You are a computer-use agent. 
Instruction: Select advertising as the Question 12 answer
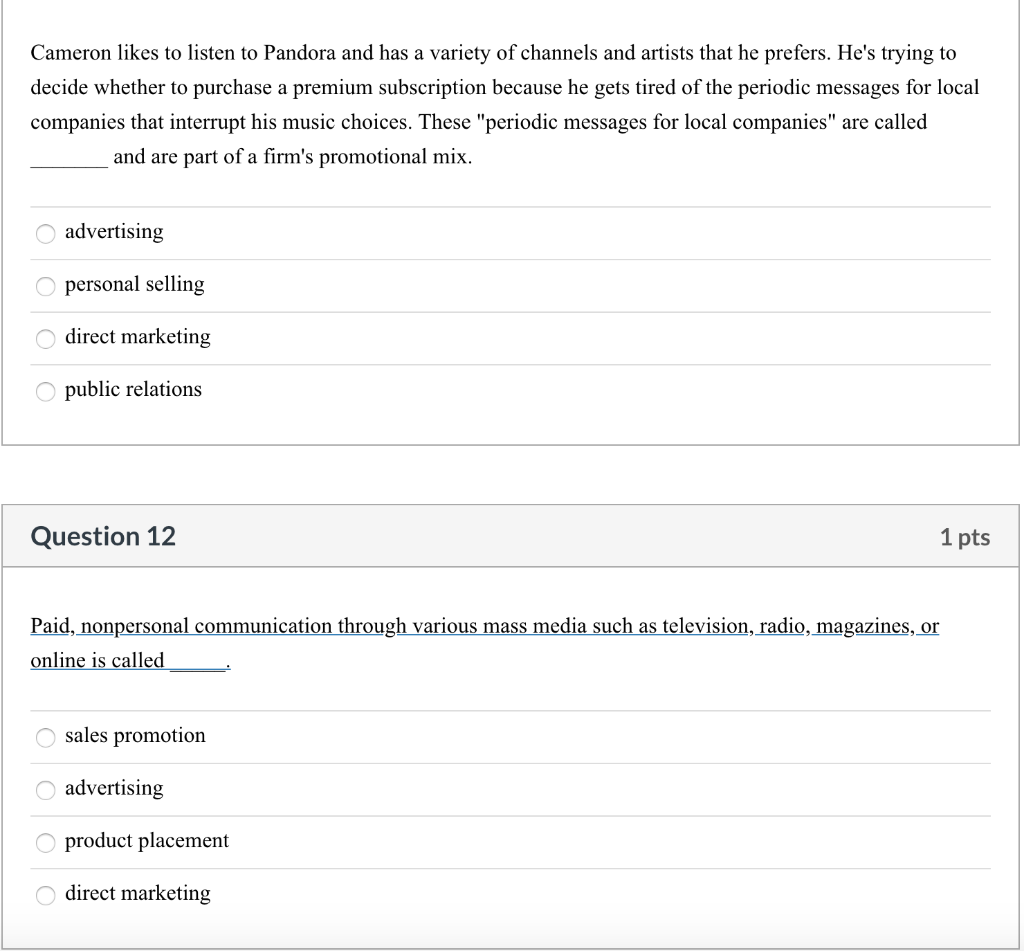[45, 790]
